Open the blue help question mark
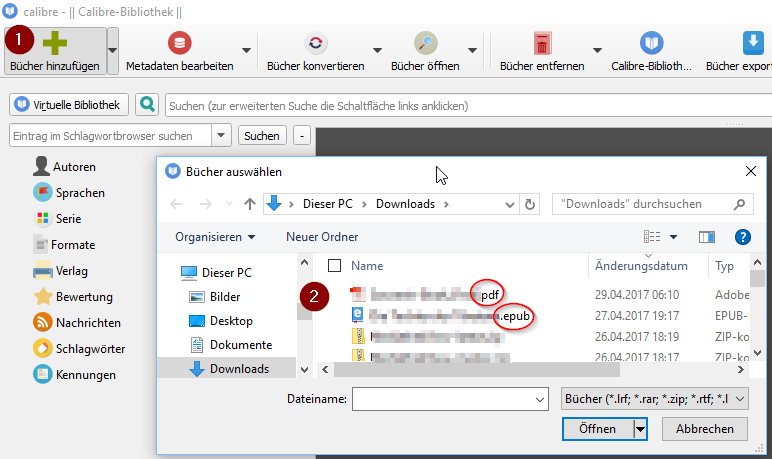This screenshot has width=772, height=459. (742, 237)
